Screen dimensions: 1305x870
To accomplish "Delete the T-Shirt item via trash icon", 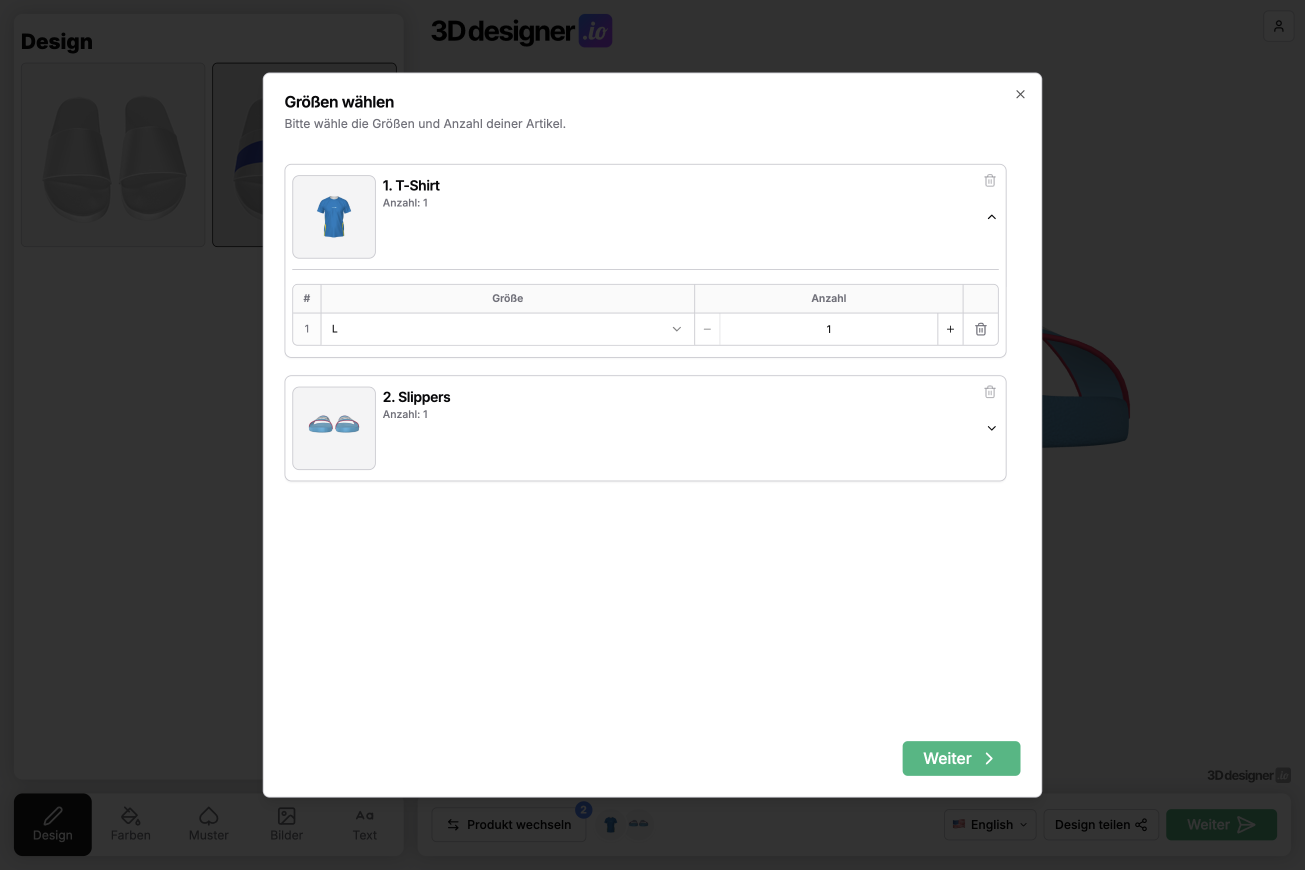I will click(989, 181).
